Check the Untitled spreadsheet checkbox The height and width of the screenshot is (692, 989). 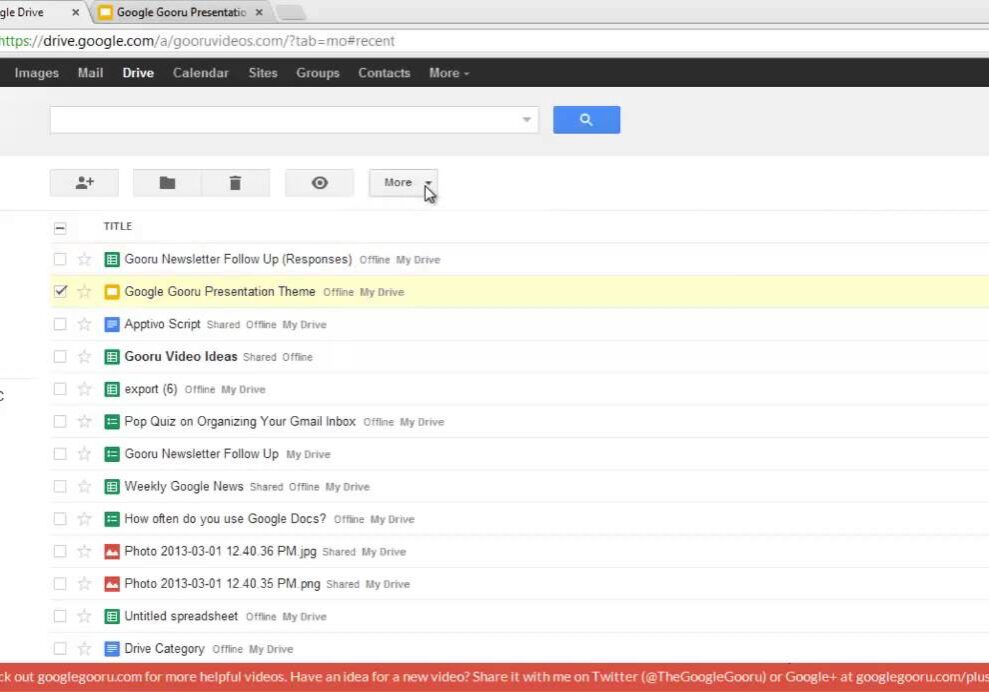[x=60, y=616]
